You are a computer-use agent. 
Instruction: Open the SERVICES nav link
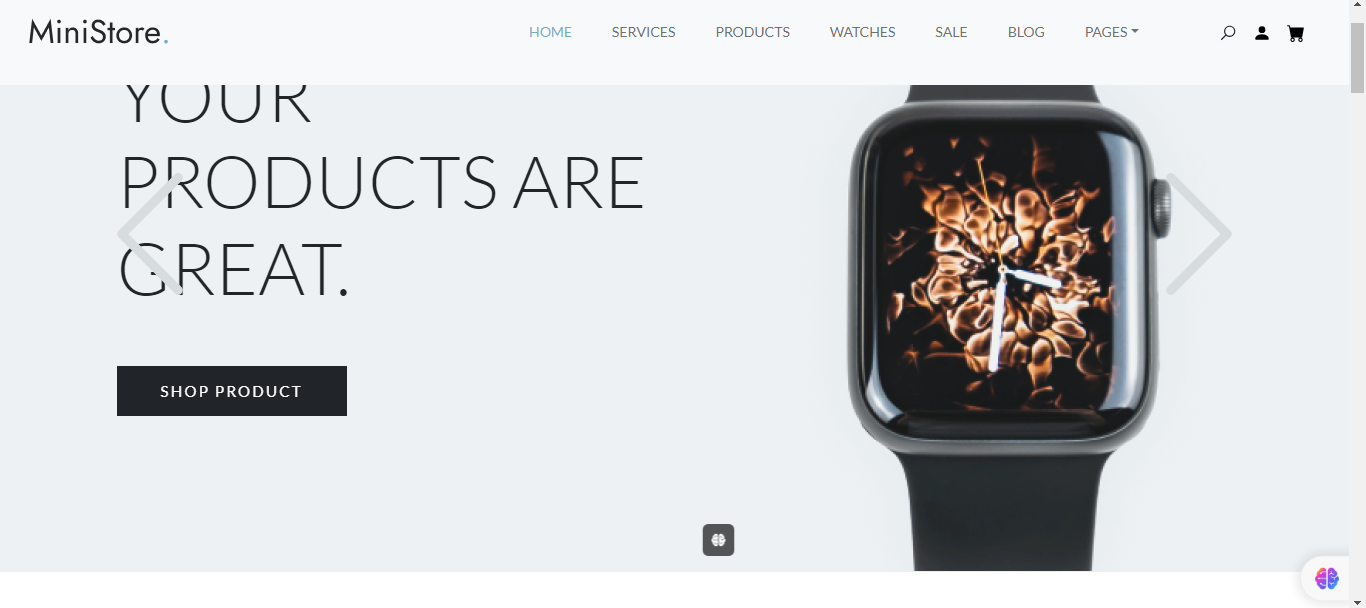pyautogui.click(x=643, y=32)
